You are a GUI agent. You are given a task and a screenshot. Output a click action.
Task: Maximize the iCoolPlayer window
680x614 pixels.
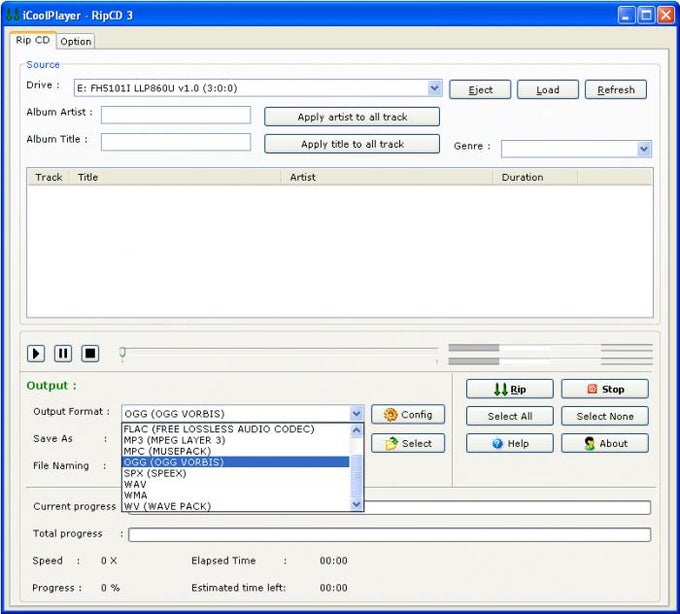click(646, 15)
